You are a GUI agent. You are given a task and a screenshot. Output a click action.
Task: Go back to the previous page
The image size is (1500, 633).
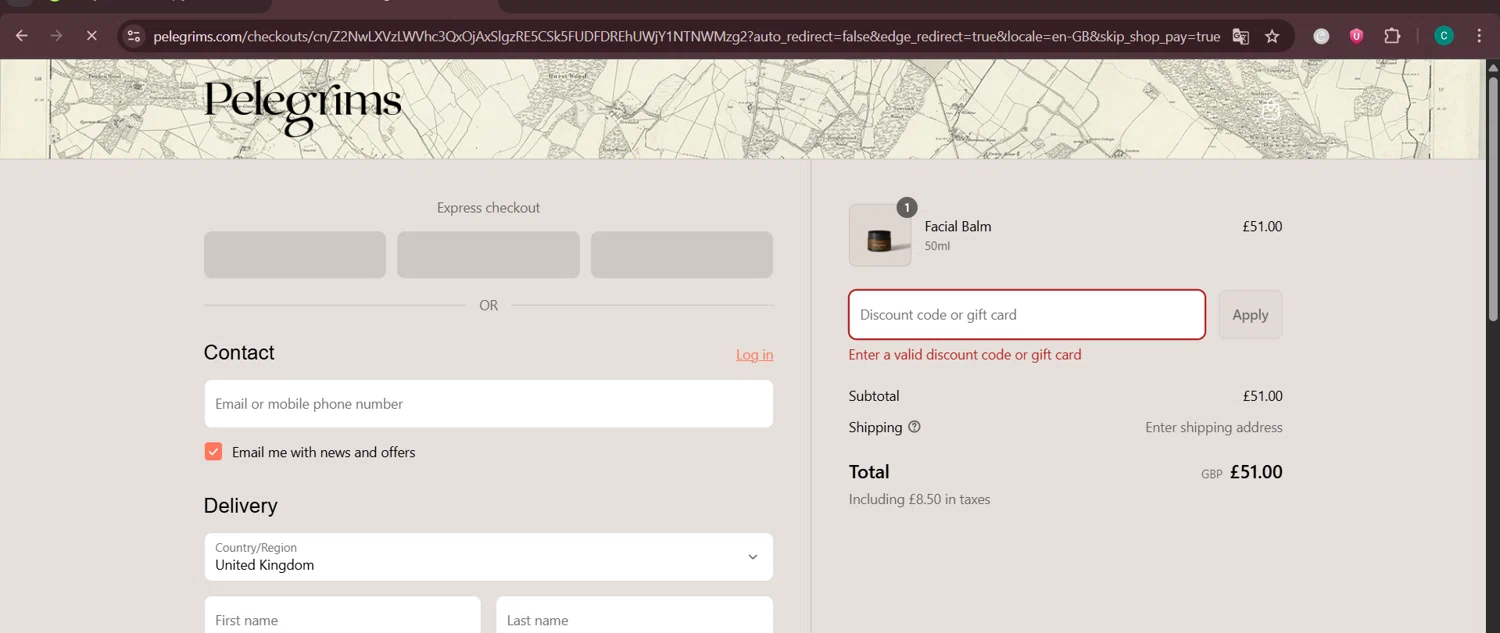(22, 36)
